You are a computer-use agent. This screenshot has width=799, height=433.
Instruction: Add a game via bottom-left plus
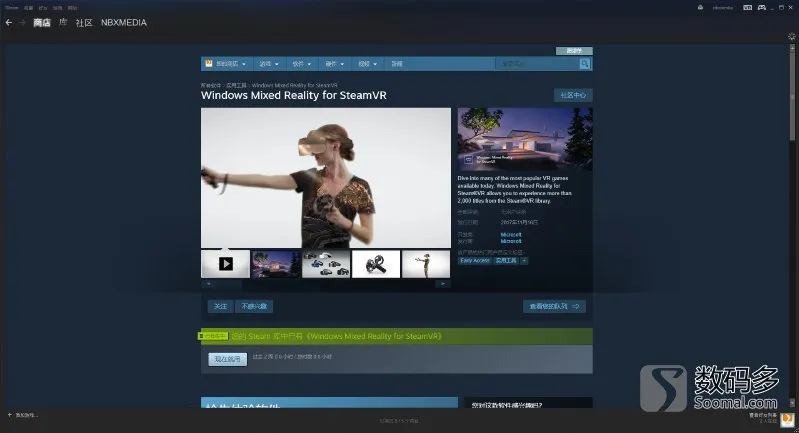[23, 415]
